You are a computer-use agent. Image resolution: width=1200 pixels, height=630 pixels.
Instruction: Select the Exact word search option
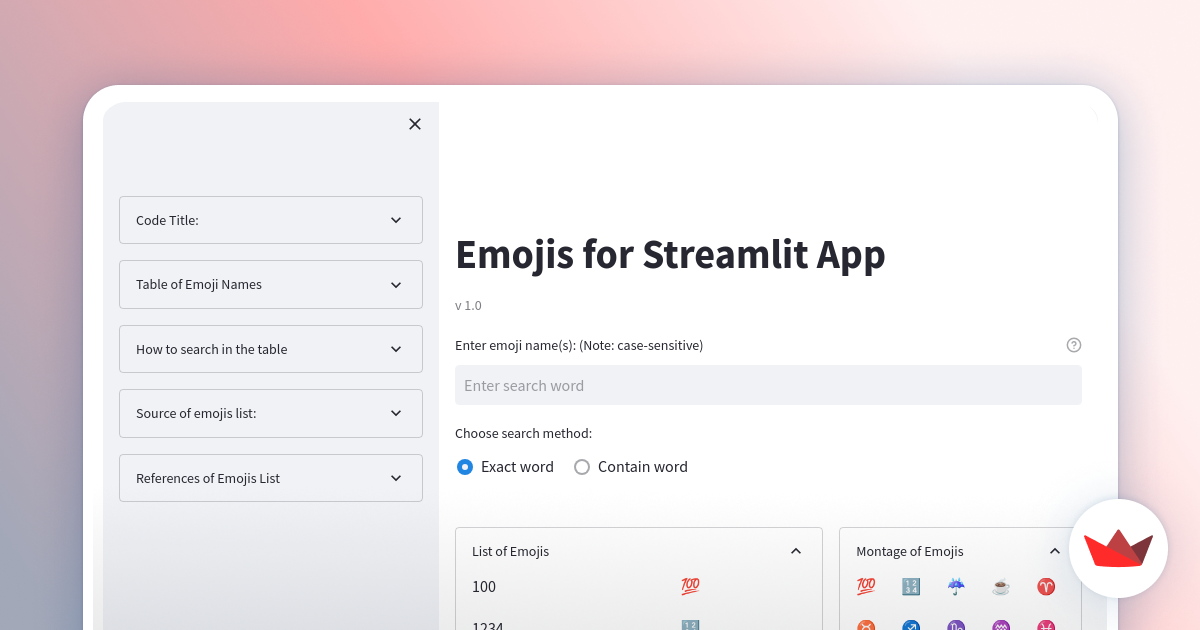coord(464,466)
